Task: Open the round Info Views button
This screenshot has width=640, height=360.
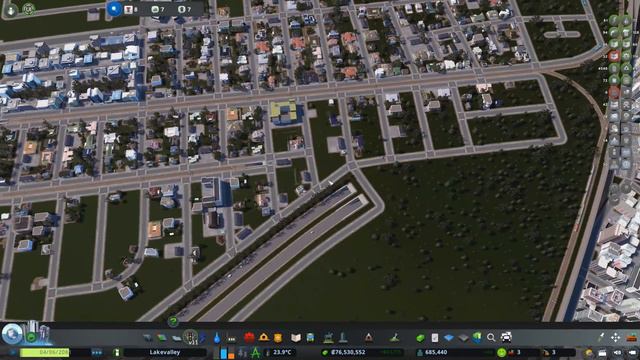Action: click(12, 334)
